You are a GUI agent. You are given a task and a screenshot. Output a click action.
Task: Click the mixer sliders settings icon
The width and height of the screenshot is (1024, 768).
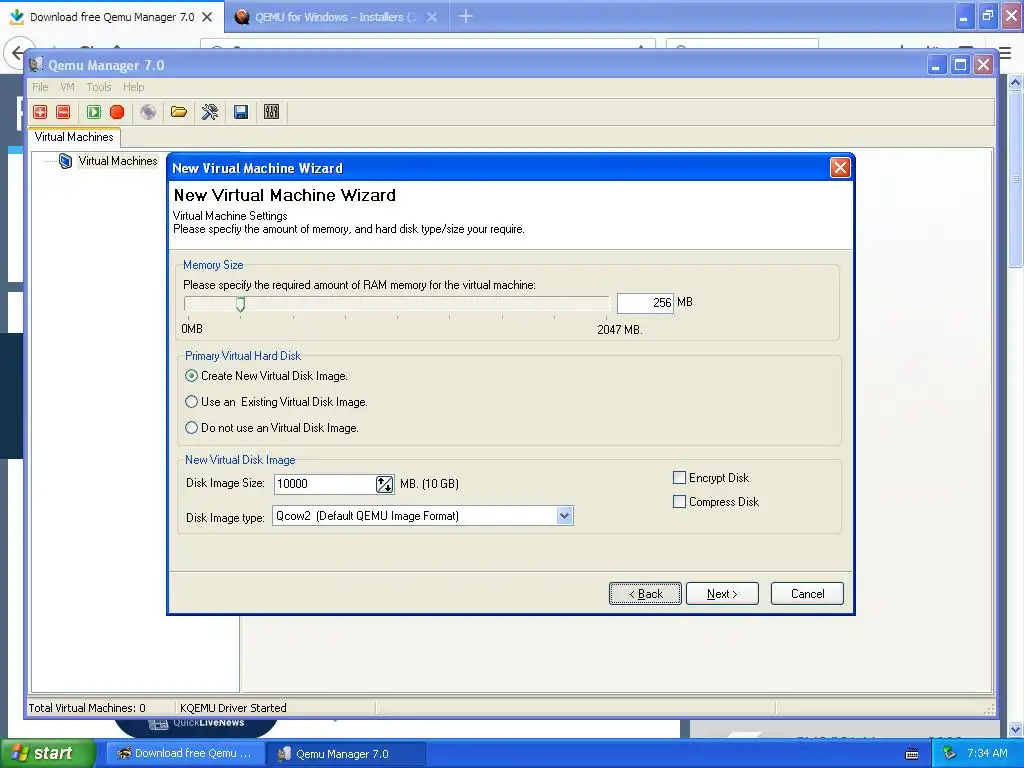pyautogui.click(x=272, y=112)
